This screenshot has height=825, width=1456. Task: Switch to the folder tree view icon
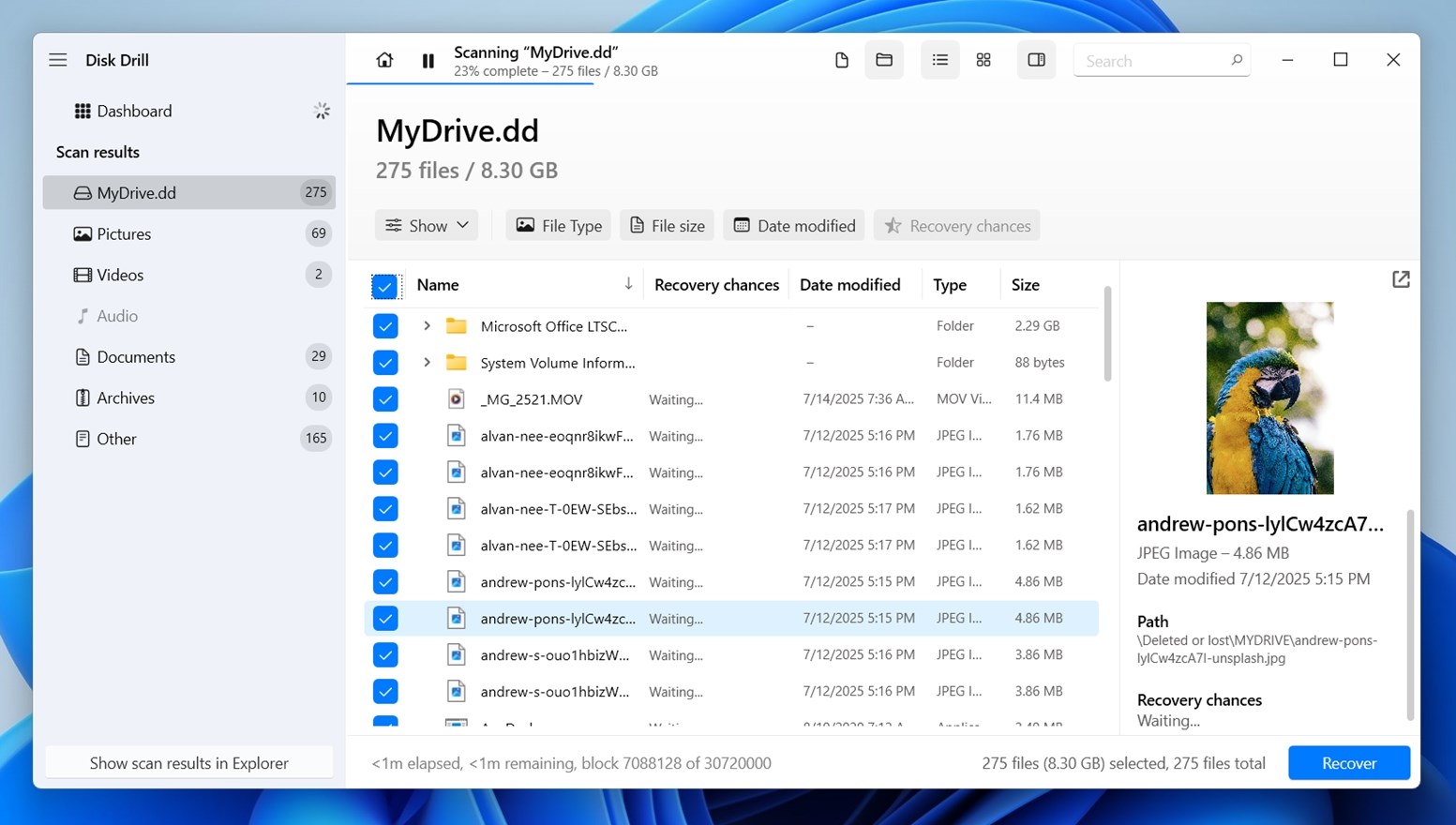884,60
